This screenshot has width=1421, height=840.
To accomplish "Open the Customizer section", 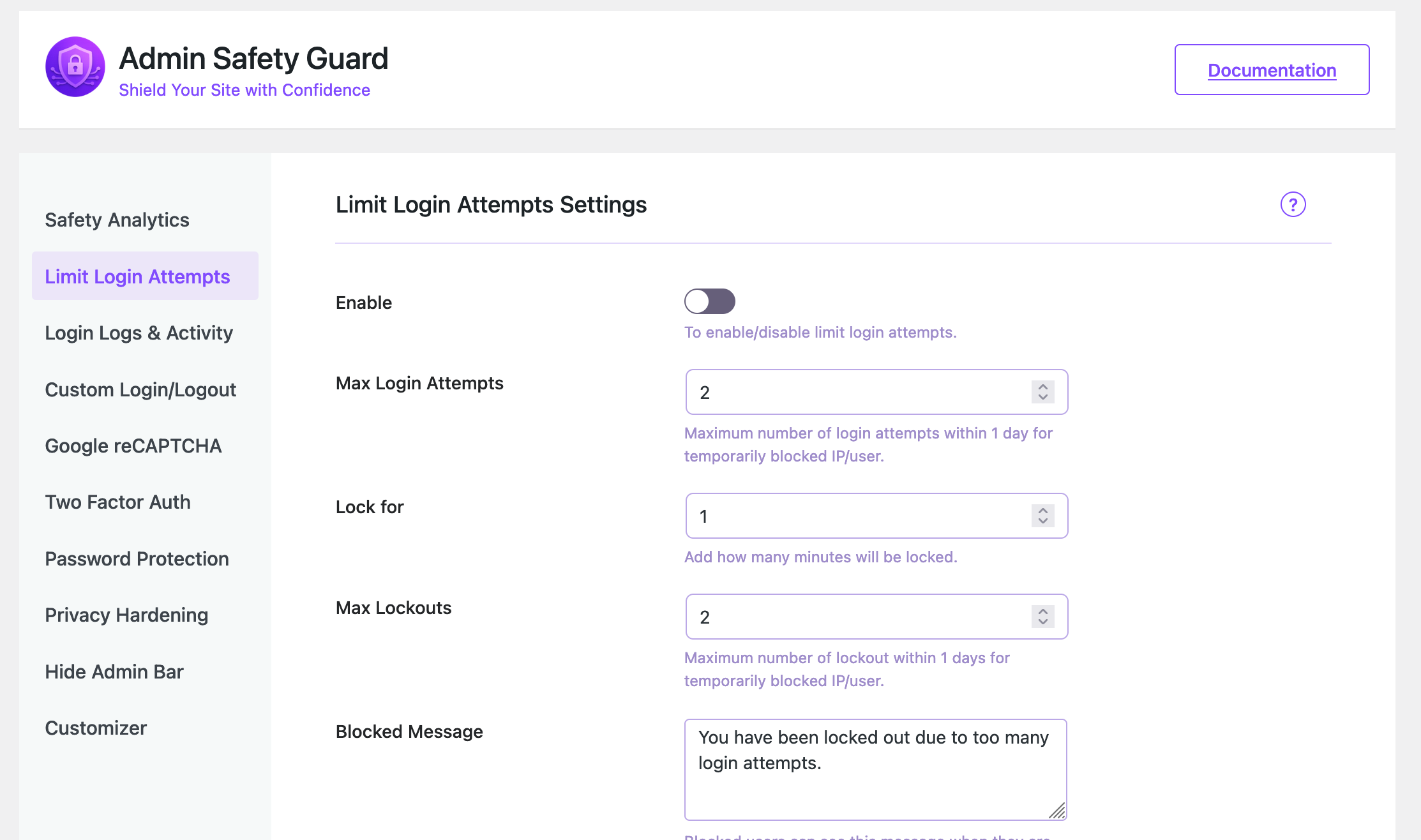I will (x=96, y=728).
